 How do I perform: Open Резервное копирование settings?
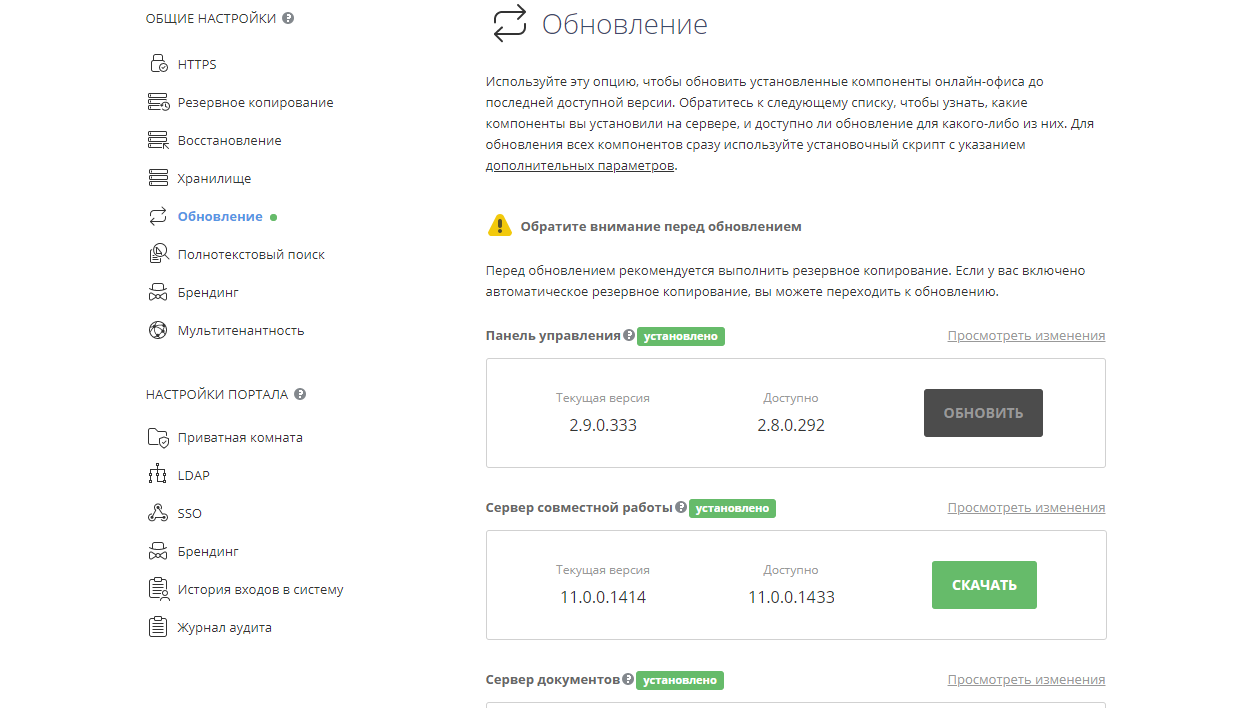(x=256, y=102)
